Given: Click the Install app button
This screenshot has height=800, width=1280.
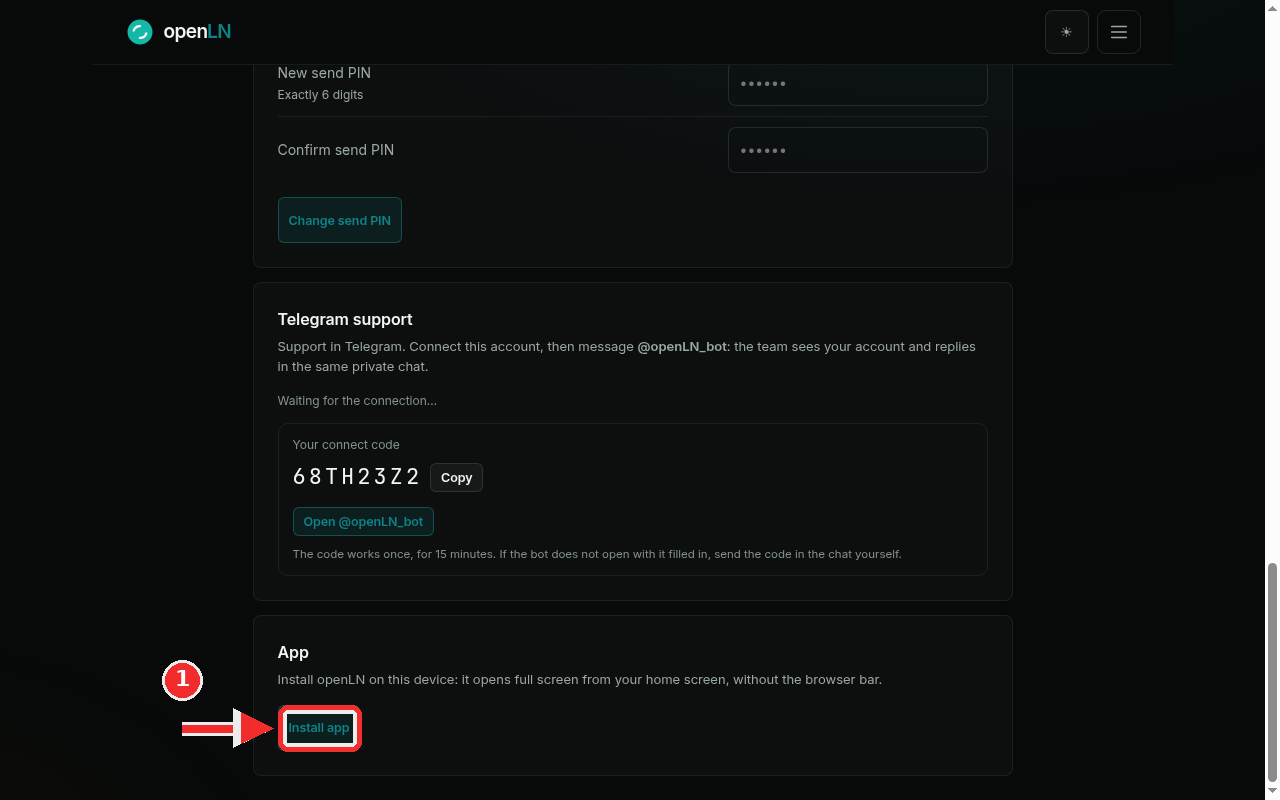Looking at the screenshot, I should [319, 728].
